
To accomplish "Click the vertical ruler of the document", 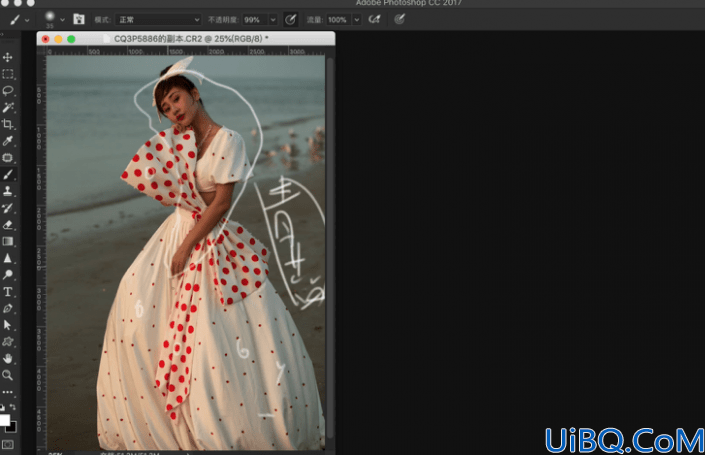I will click(42, 252).
